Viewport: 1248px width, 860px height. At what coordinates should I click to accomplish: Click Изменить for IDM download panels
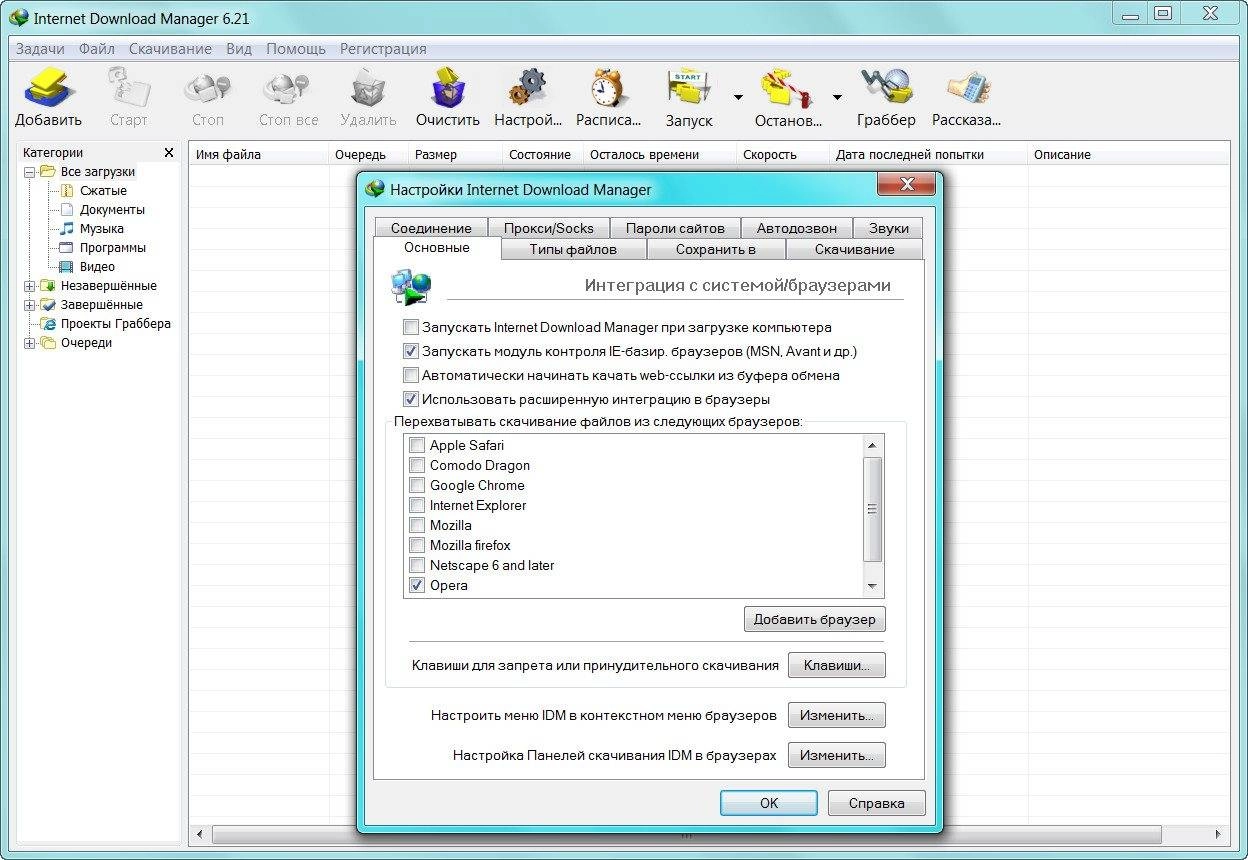click(836, 755)
